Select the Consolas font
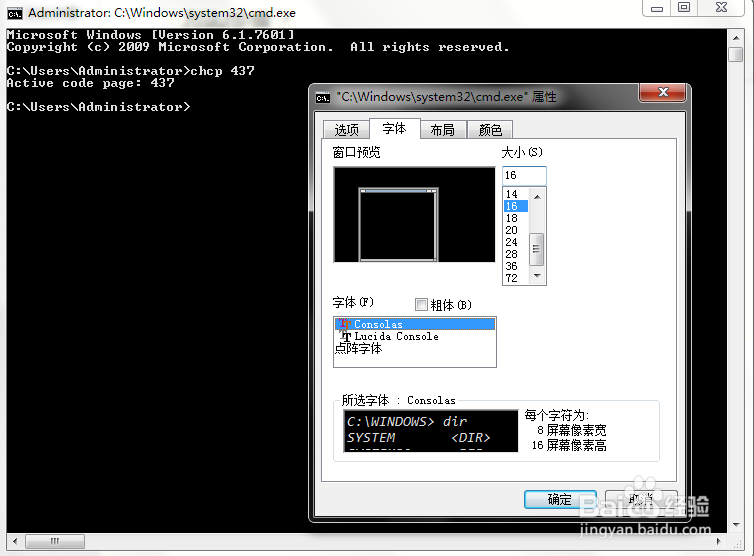 pyautogui.click(x=415, y=324)
